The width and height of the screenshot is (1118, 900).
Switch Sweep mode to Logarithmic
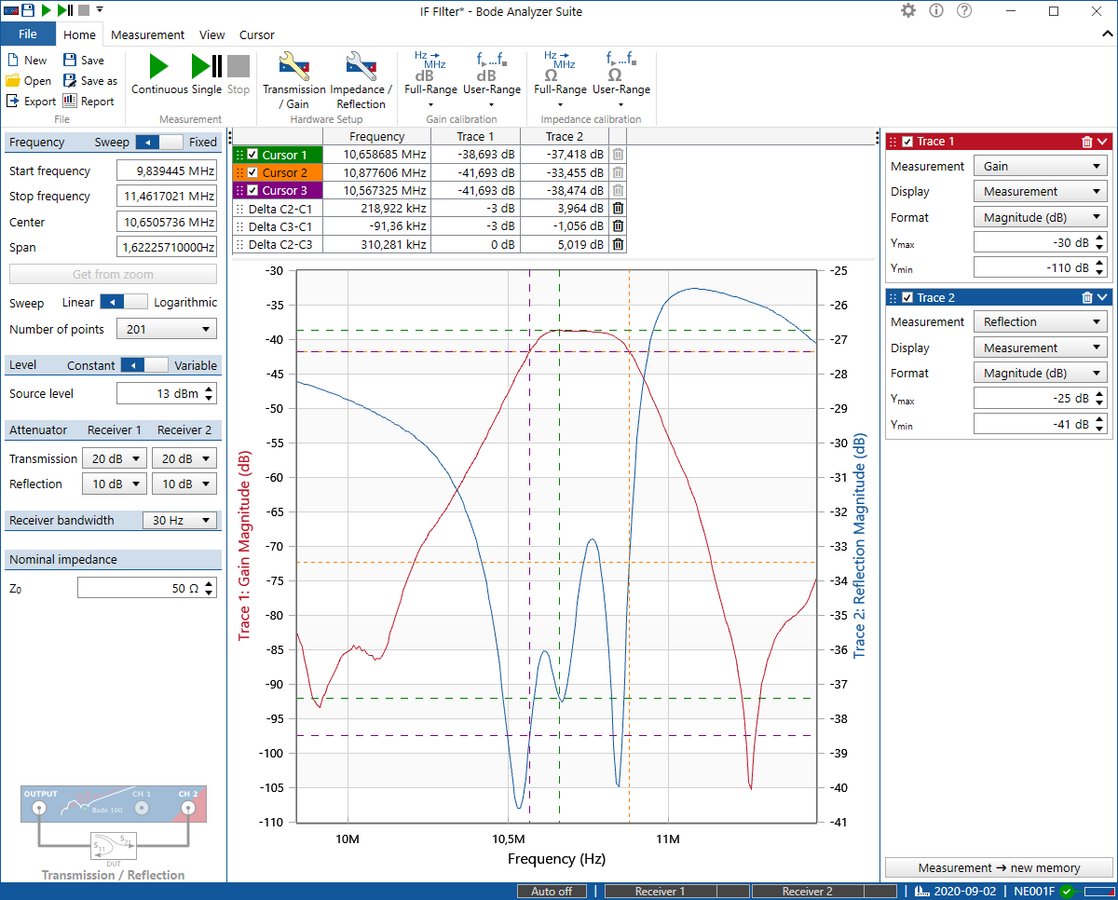[142, 302]
